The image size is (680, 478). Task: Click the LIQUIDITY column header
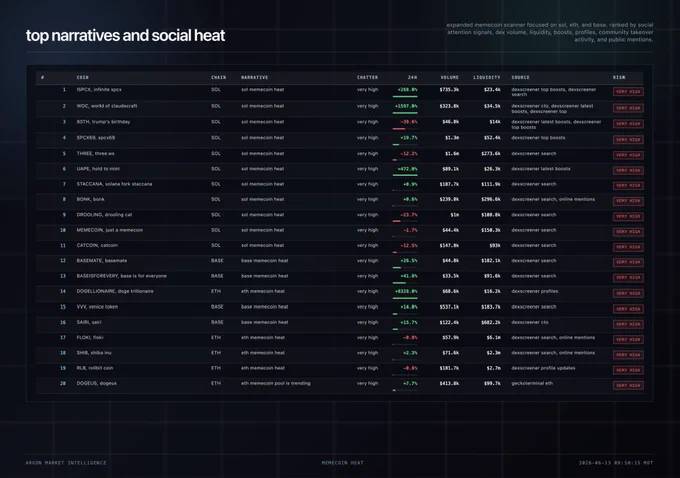(487, 77)
